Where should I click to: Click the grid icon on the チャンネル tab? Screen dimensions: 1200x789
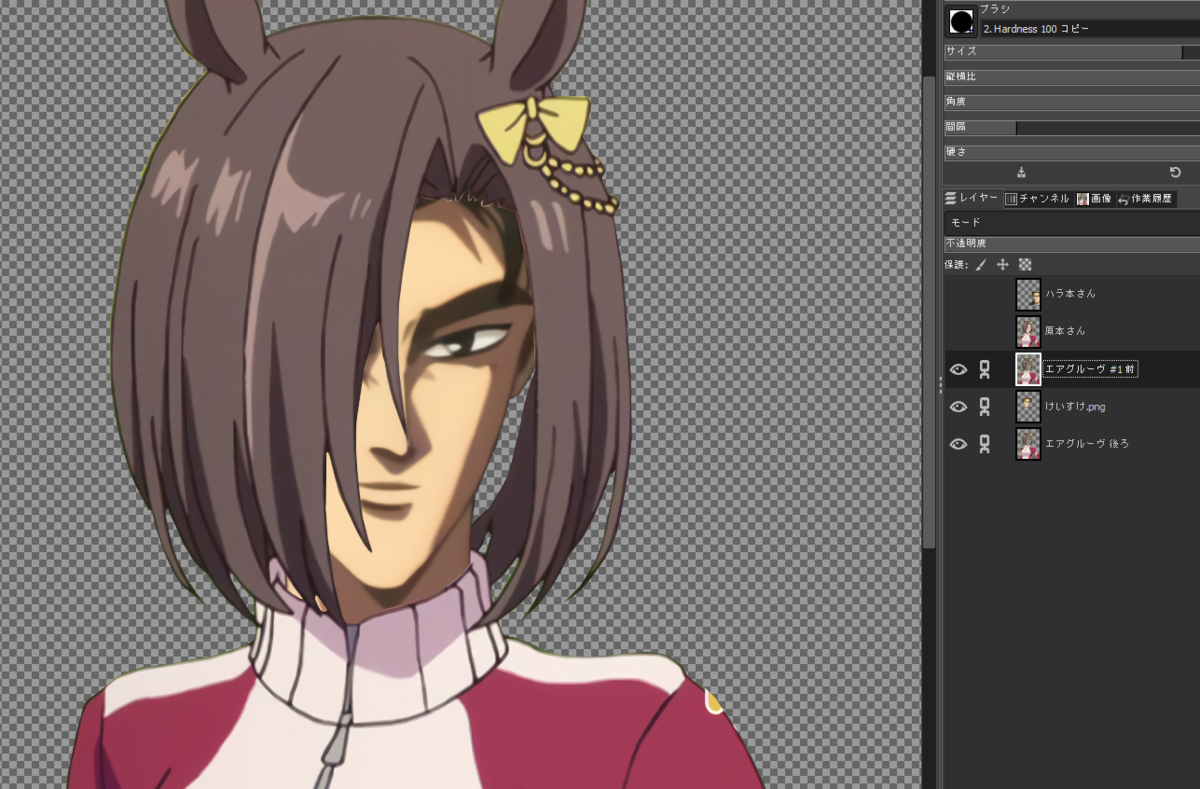[1011, 198]
